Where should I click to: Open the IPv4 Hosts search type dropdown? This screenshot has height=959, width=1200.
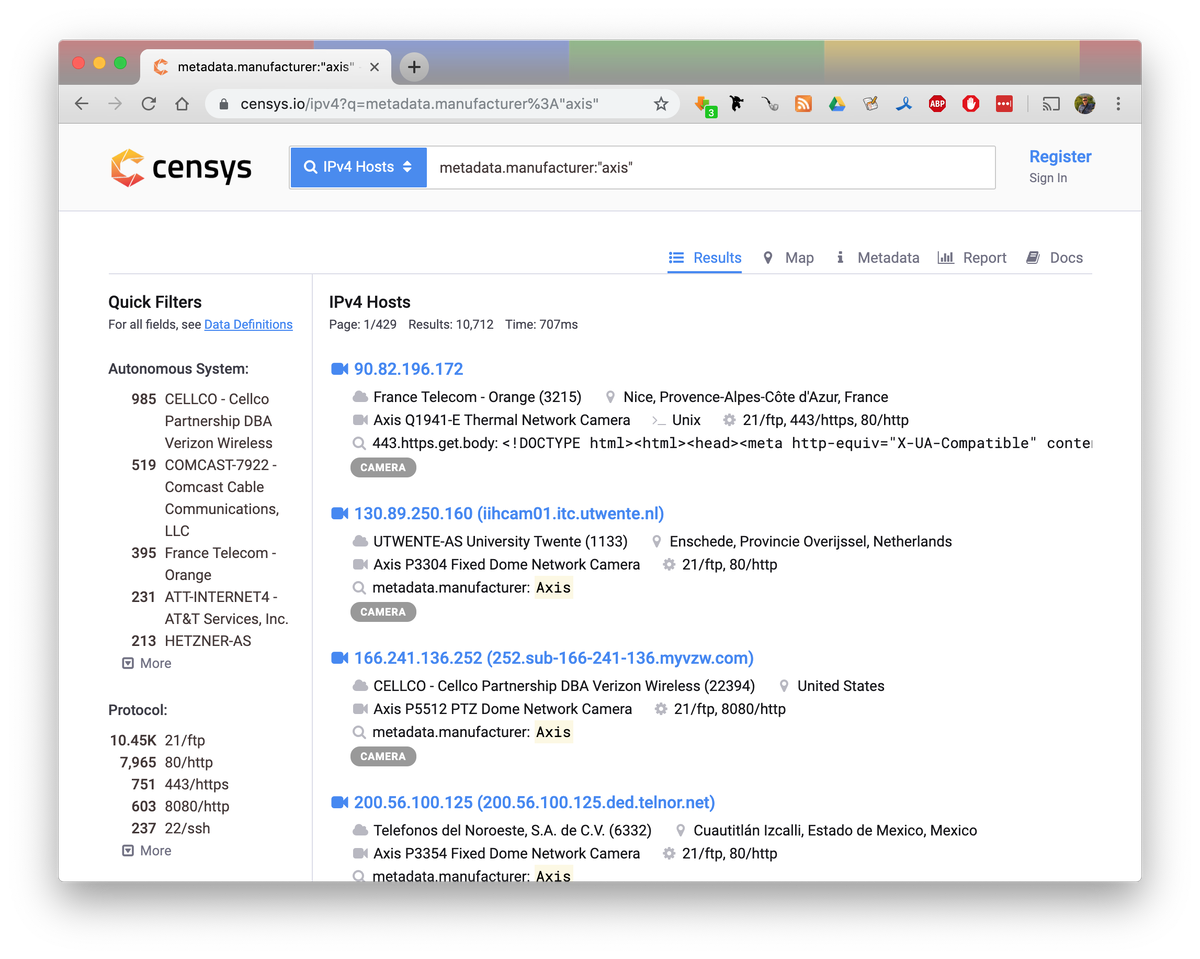[359, 167]
